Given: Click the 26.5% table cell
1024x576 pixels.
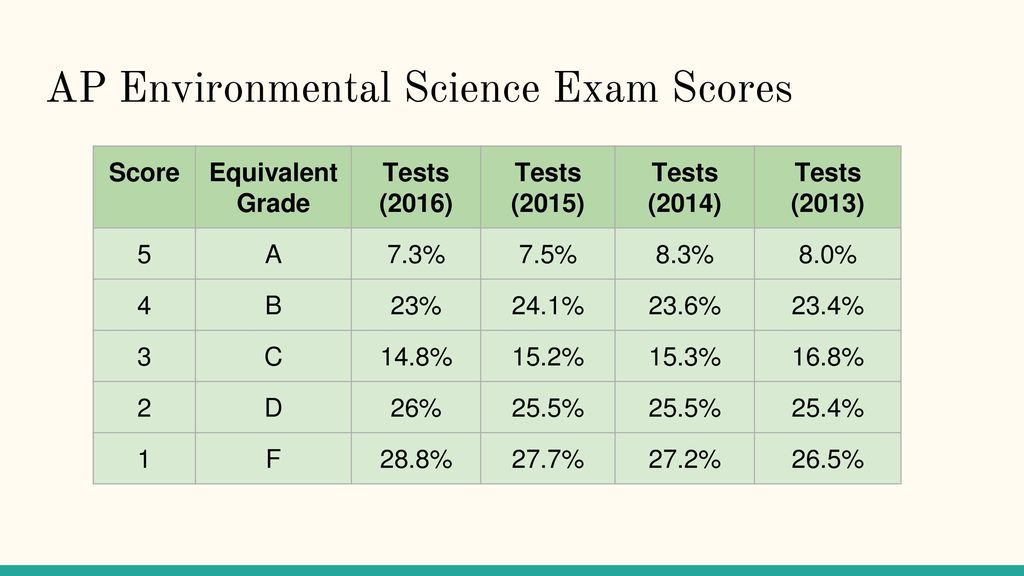Looking at the screenshot, I should tap(827, 459).
